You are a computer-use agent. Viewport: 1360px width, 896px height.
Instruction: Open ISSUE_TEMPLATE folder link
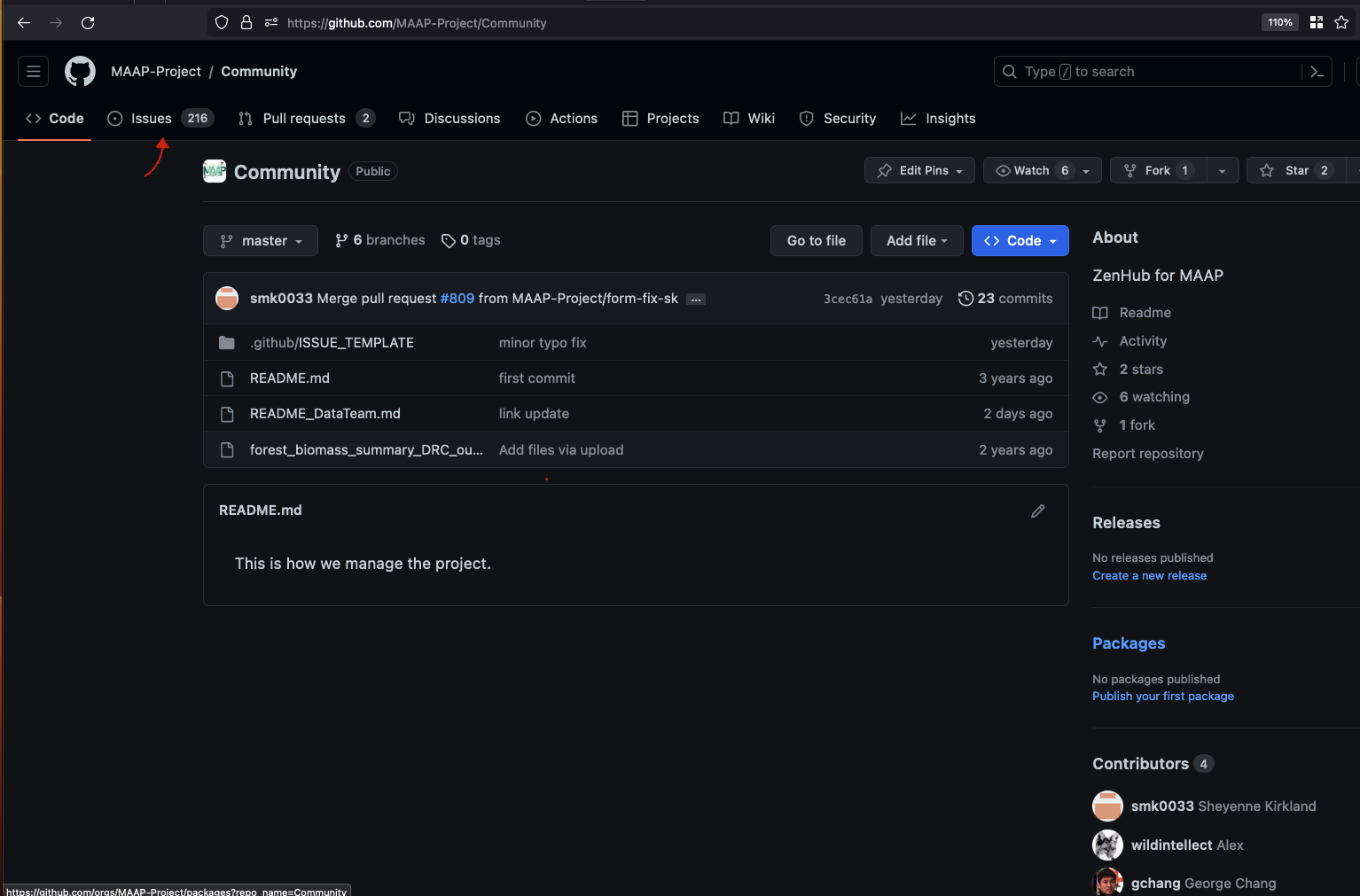click(x=356, y=343)
